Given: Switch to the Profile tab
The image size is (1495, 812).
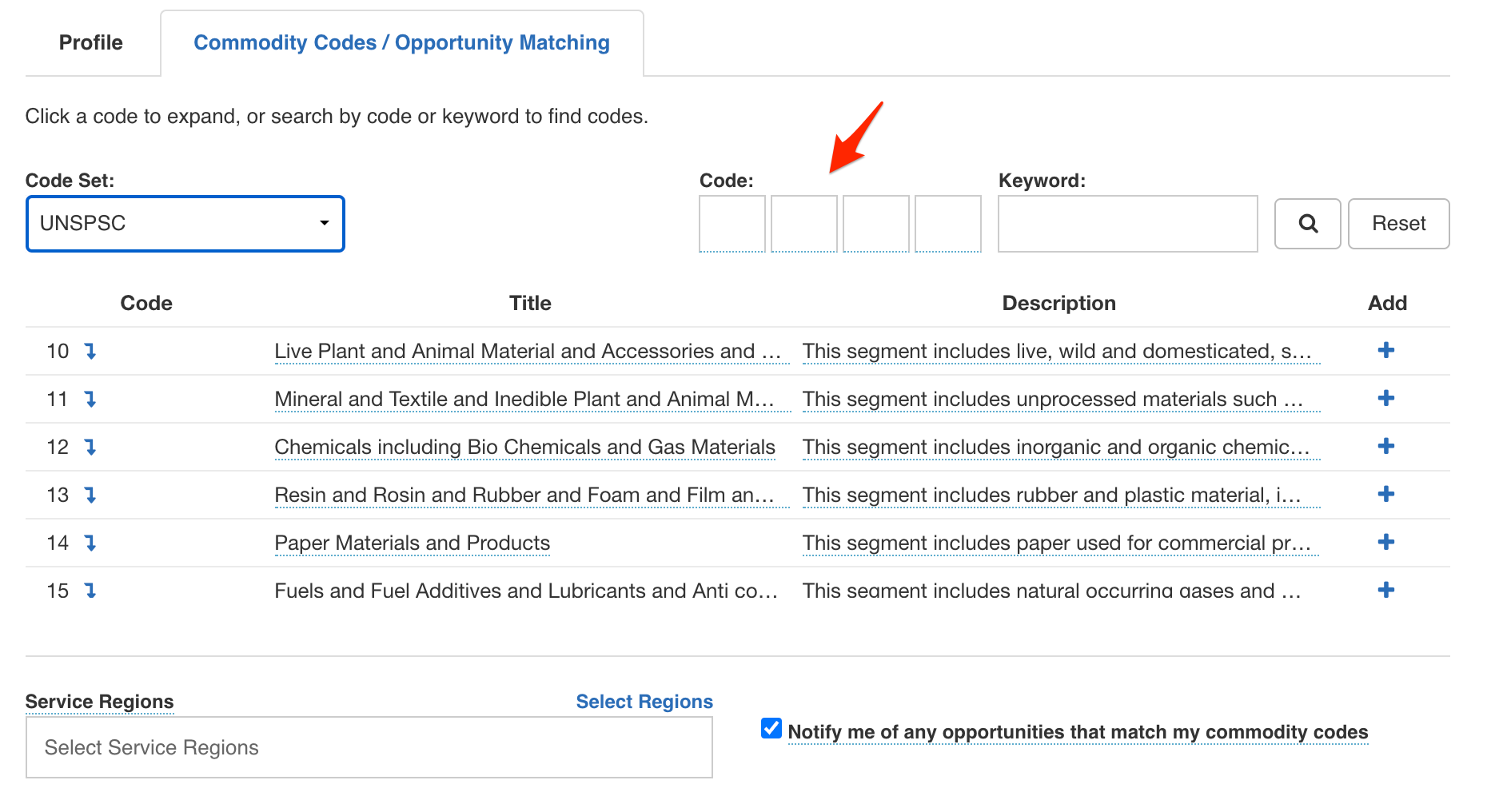Looking at the screenshot, I should [x=91, y=42].
